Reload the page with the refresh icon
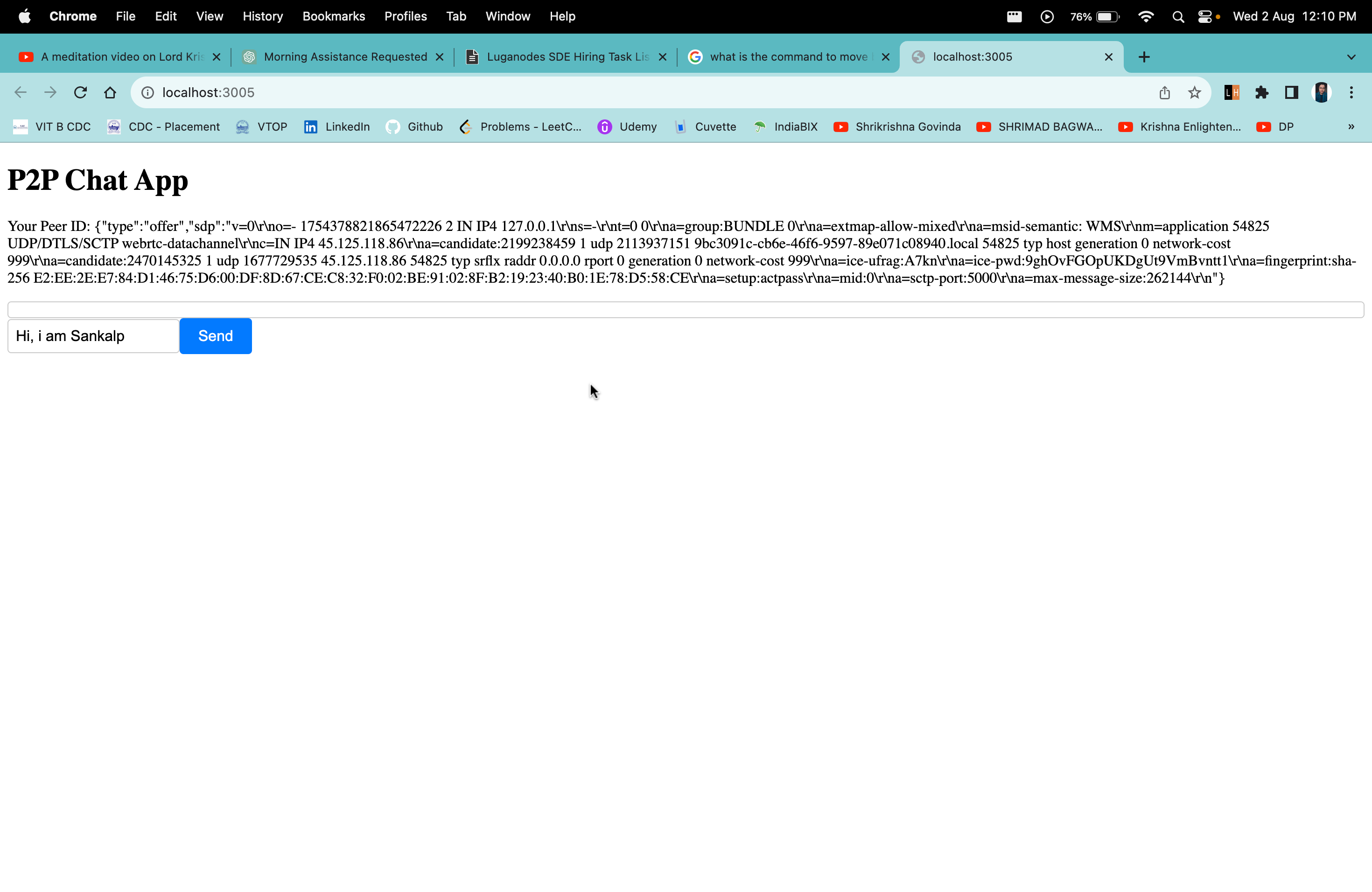Image resolution: width=1372 pixels, height=892 pixels. [80, 92]
